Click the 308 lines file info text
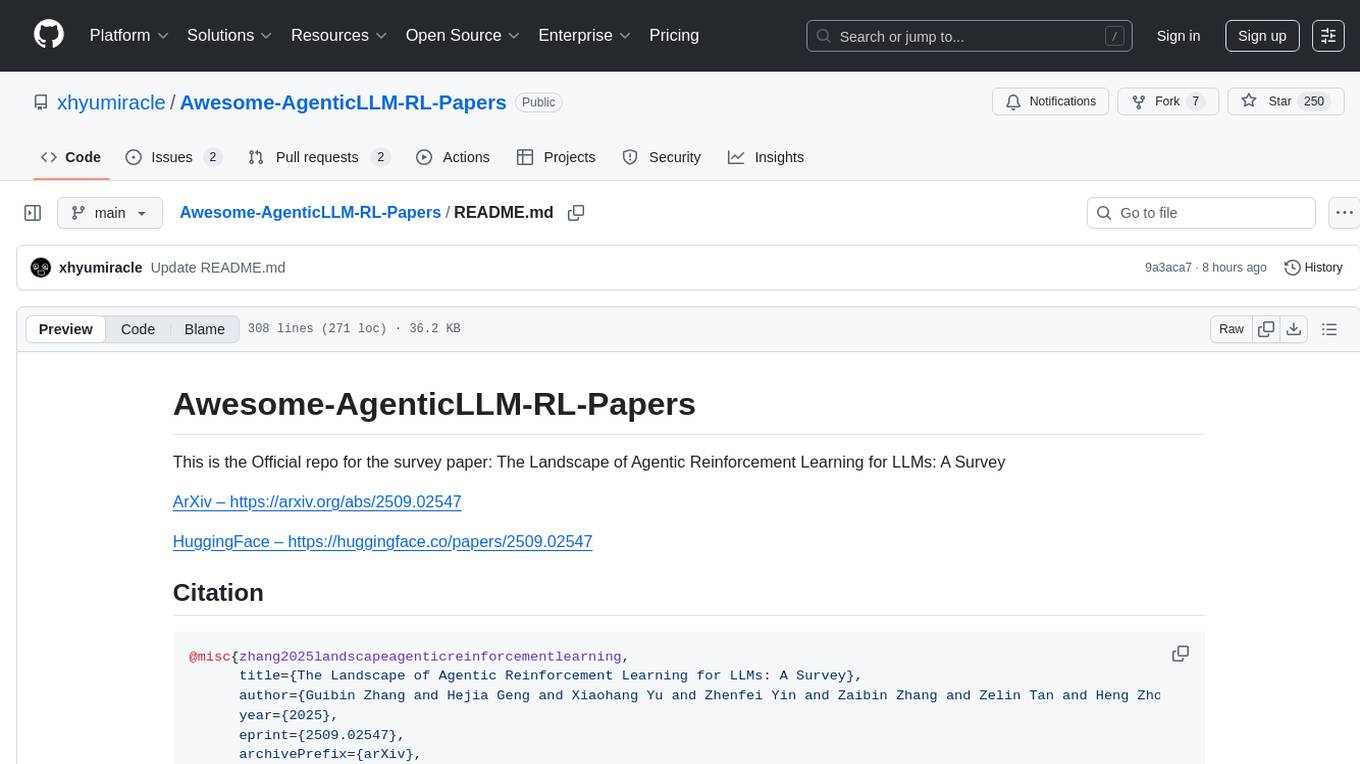The image size is (1360, 764). tap(354, 329)
